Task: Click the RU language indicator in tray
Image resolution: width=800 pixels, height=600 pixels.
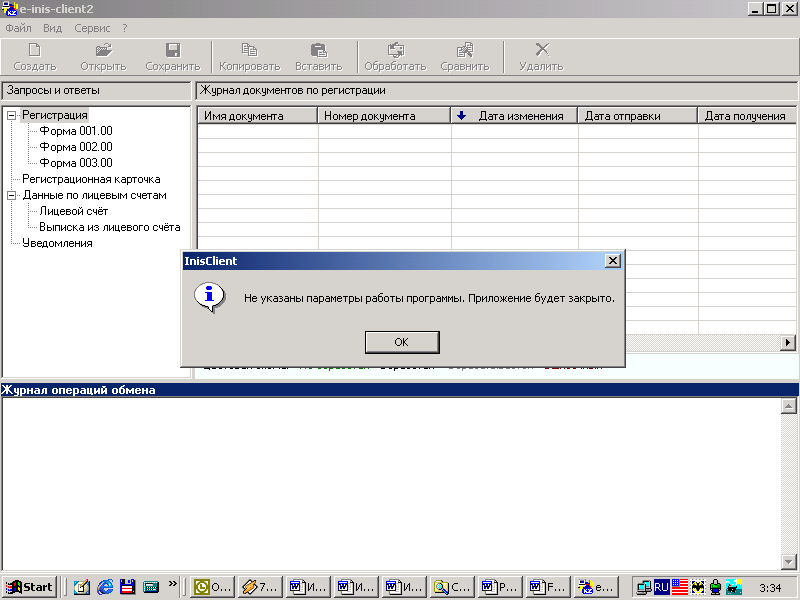Action: [661, 587]
